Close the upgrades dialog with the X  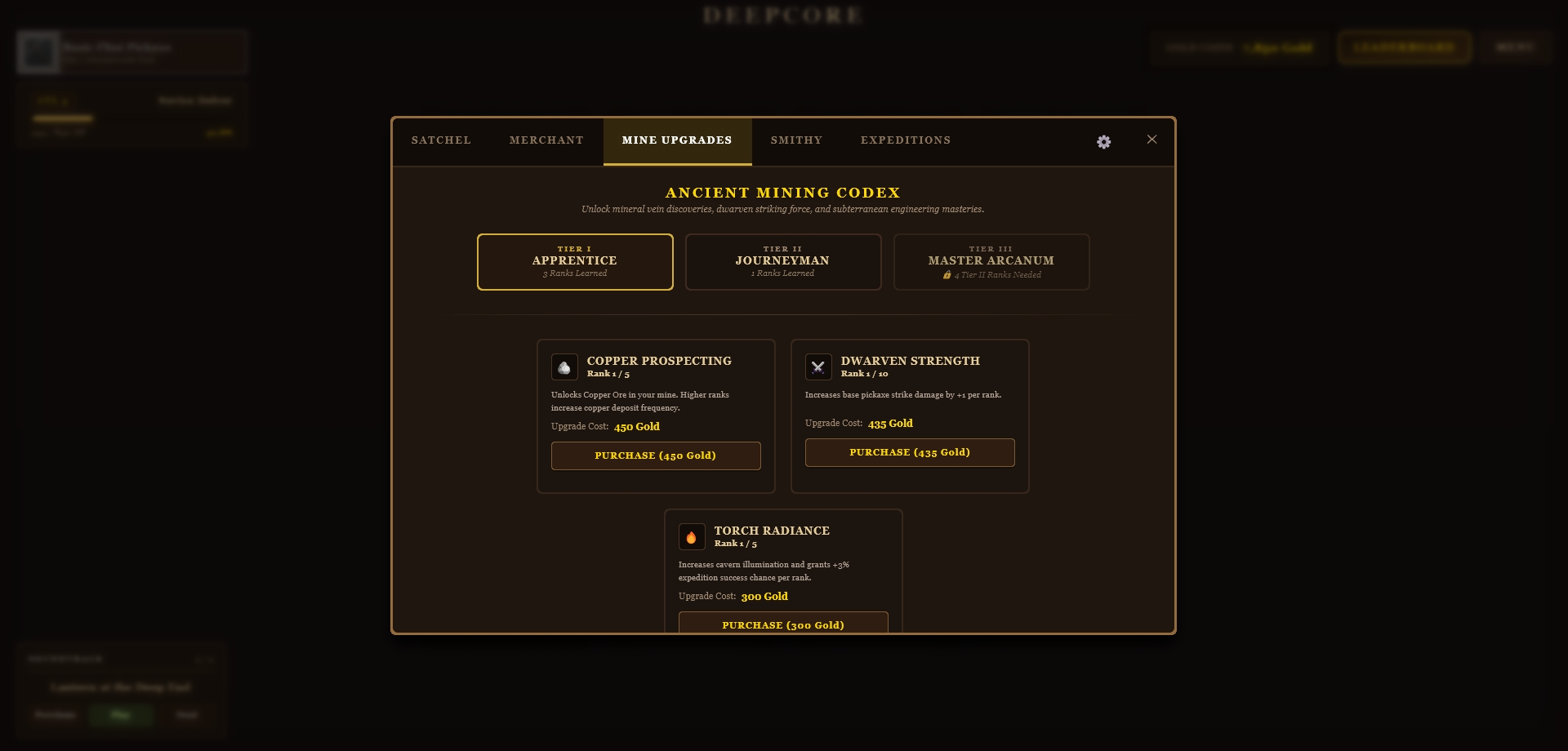(x=1151, y=140)
